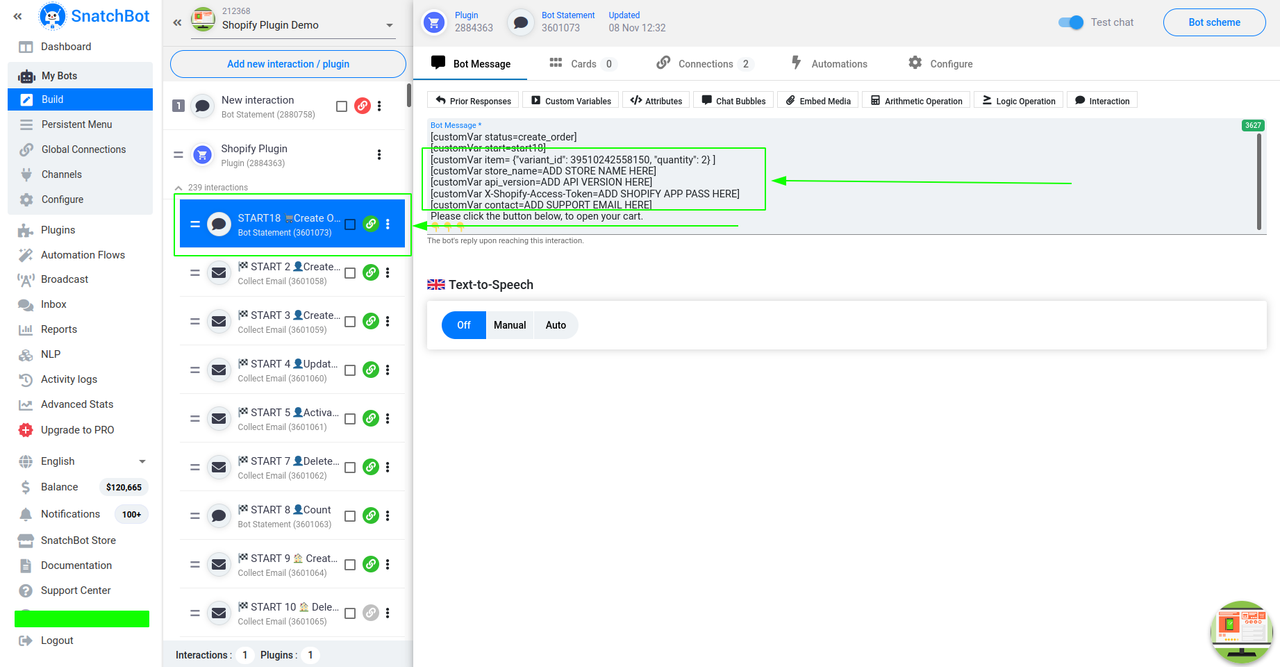Screen dimensions: 1280x667
Task: Click Add new interaction / plugin
Action: click(x=288, y=64)
